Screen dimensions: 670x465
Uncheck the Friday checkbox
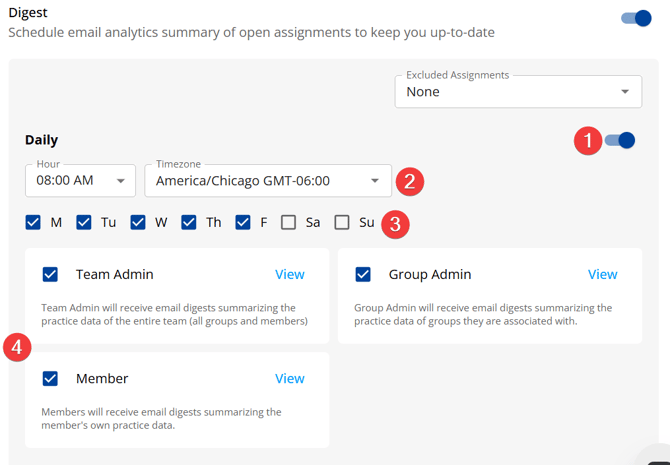(243, 222)
